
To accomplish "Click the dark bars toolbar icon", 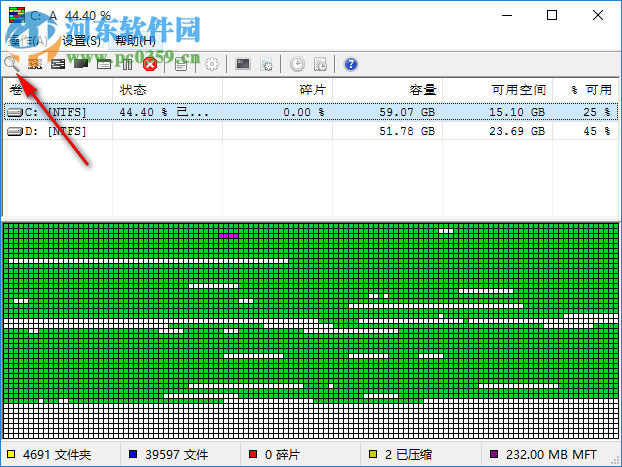I will [x=58, y=64].
